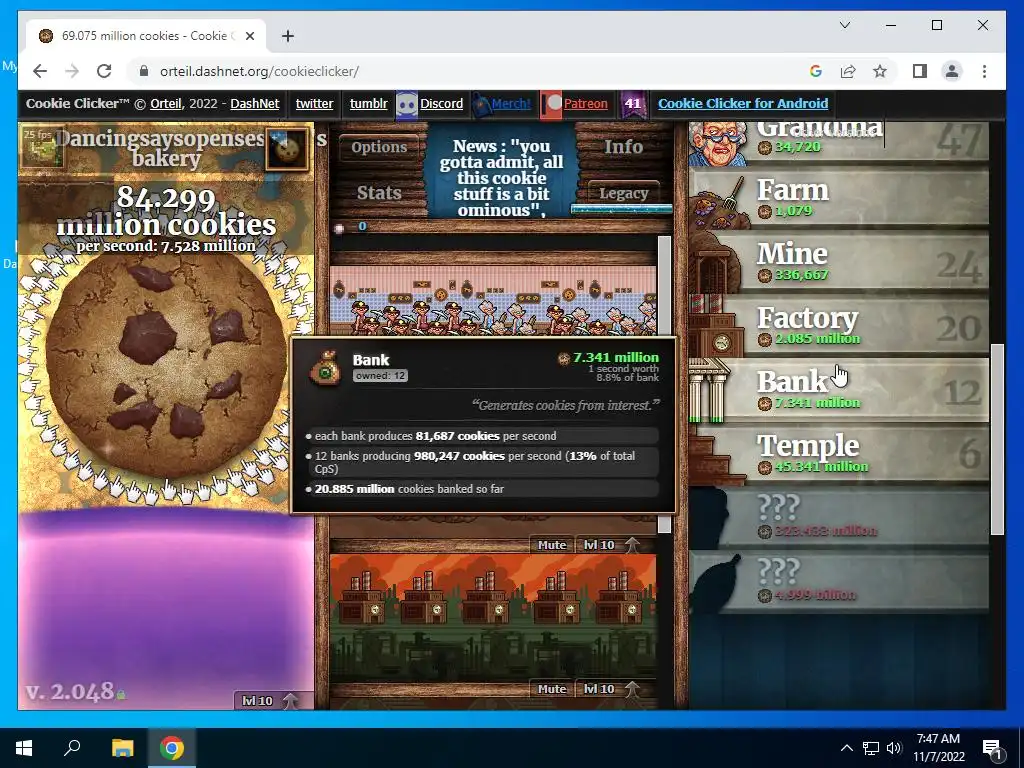Click the volume speaker tray icon

coord(894,748)
